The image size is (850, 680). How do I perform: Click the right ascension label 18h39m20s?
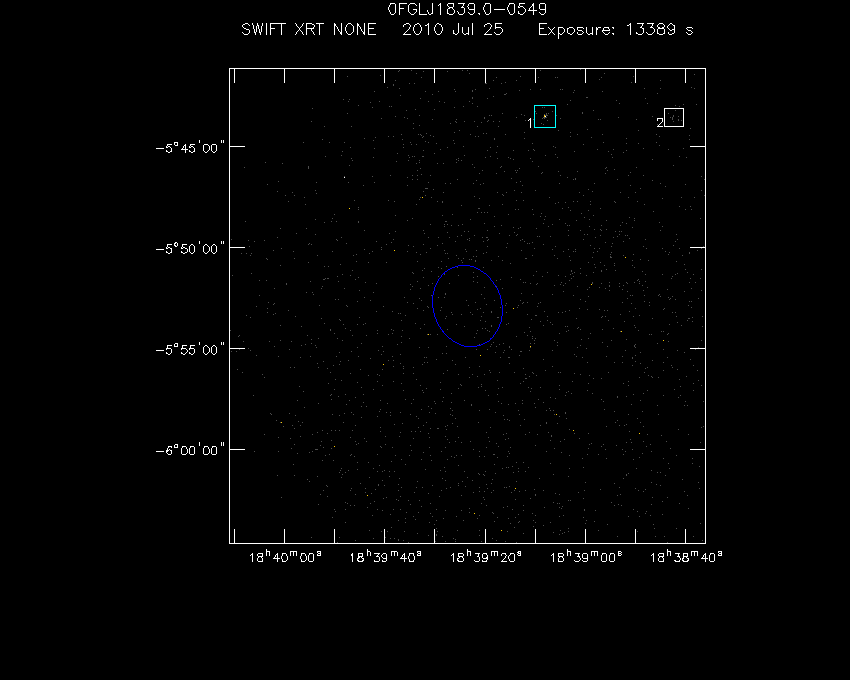pyautogui.click(x=486, y=557)
